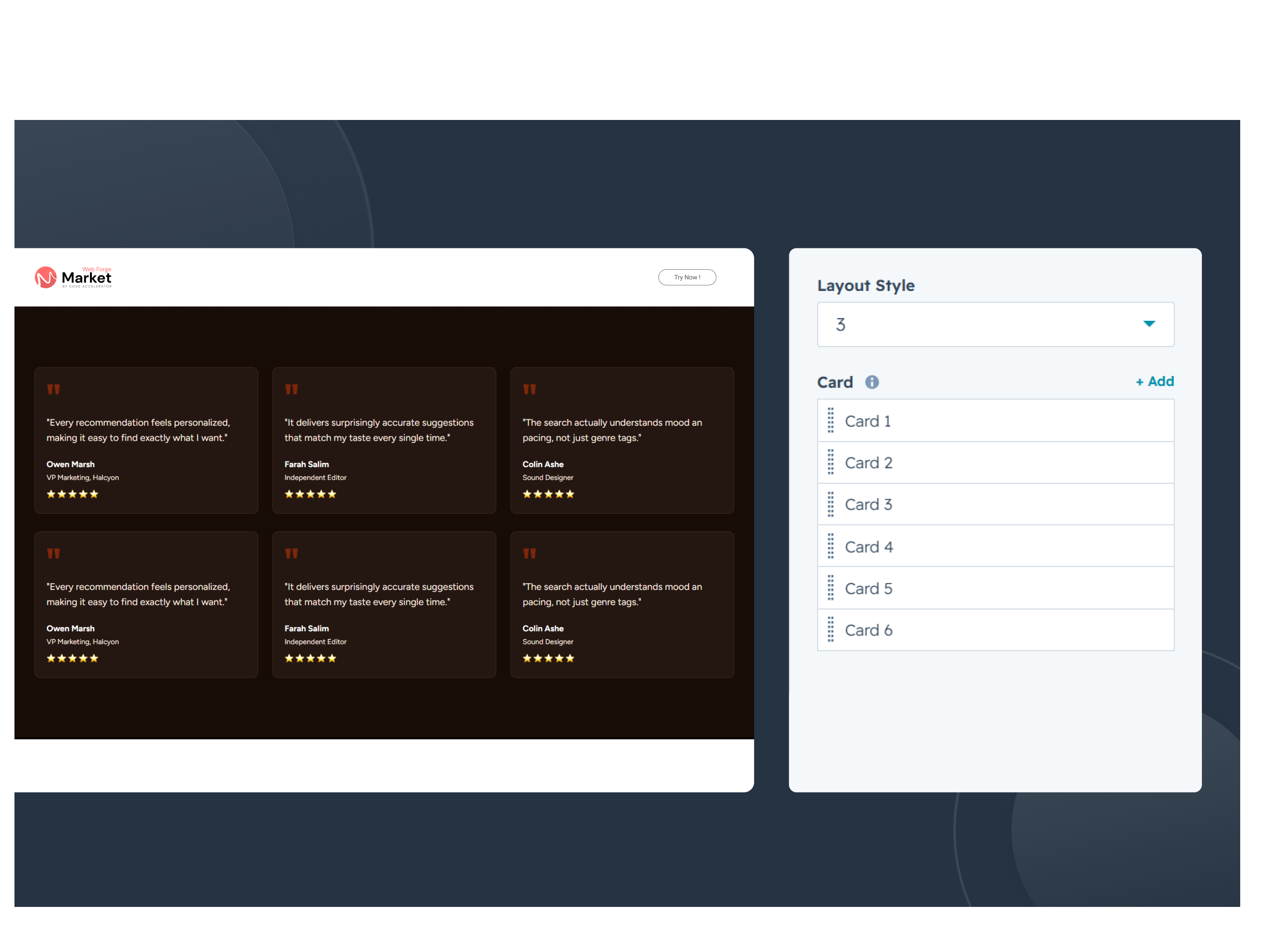Viewport: 1270px width, 952px height.
Task: Click drag handle of Card 2
Action: click(x=830, y=462)
